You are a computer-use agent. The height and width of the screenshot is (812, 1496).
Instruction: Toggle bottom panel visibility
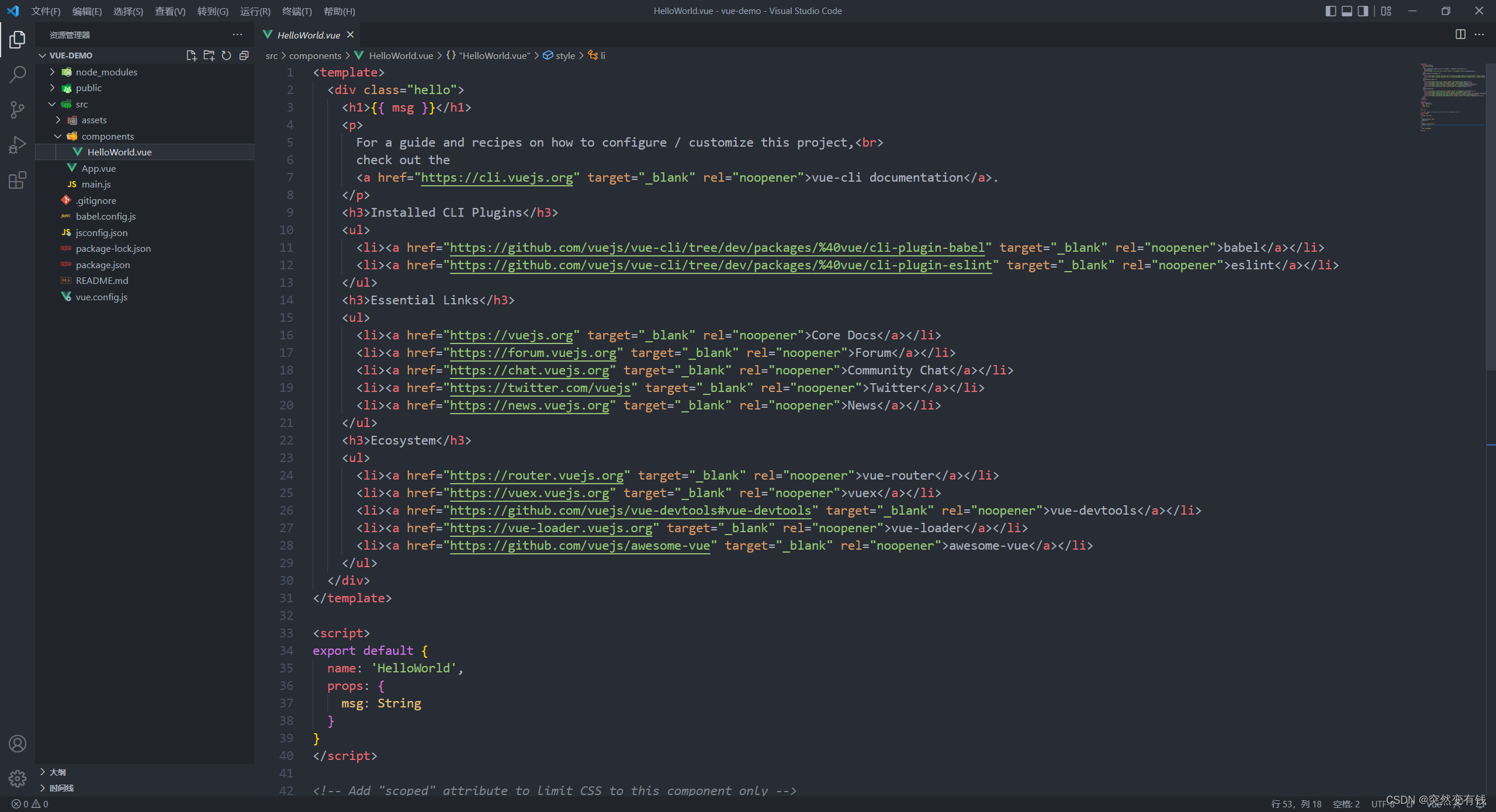pos(1347,11)
